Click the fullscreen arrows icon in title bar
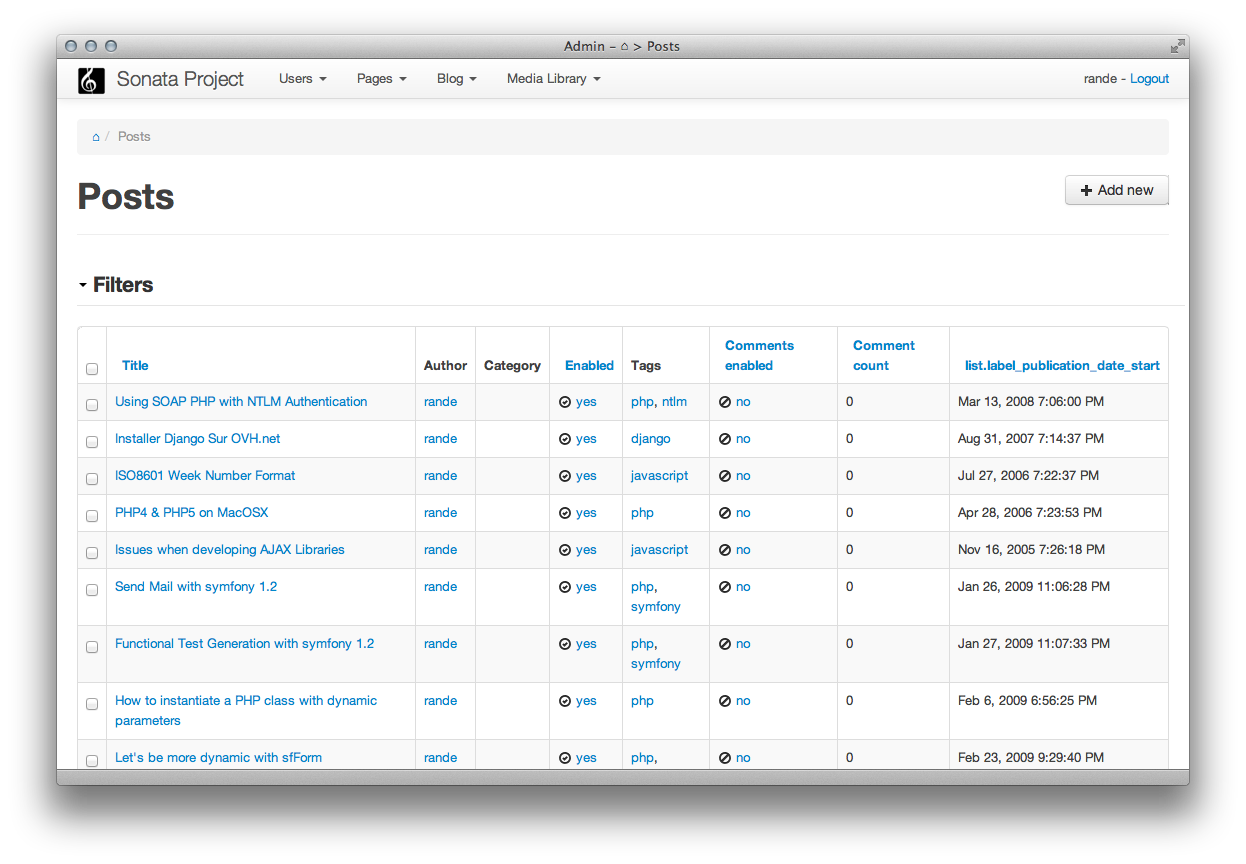The height and width of the screenshot is (864, 1246). (1177, 46)
